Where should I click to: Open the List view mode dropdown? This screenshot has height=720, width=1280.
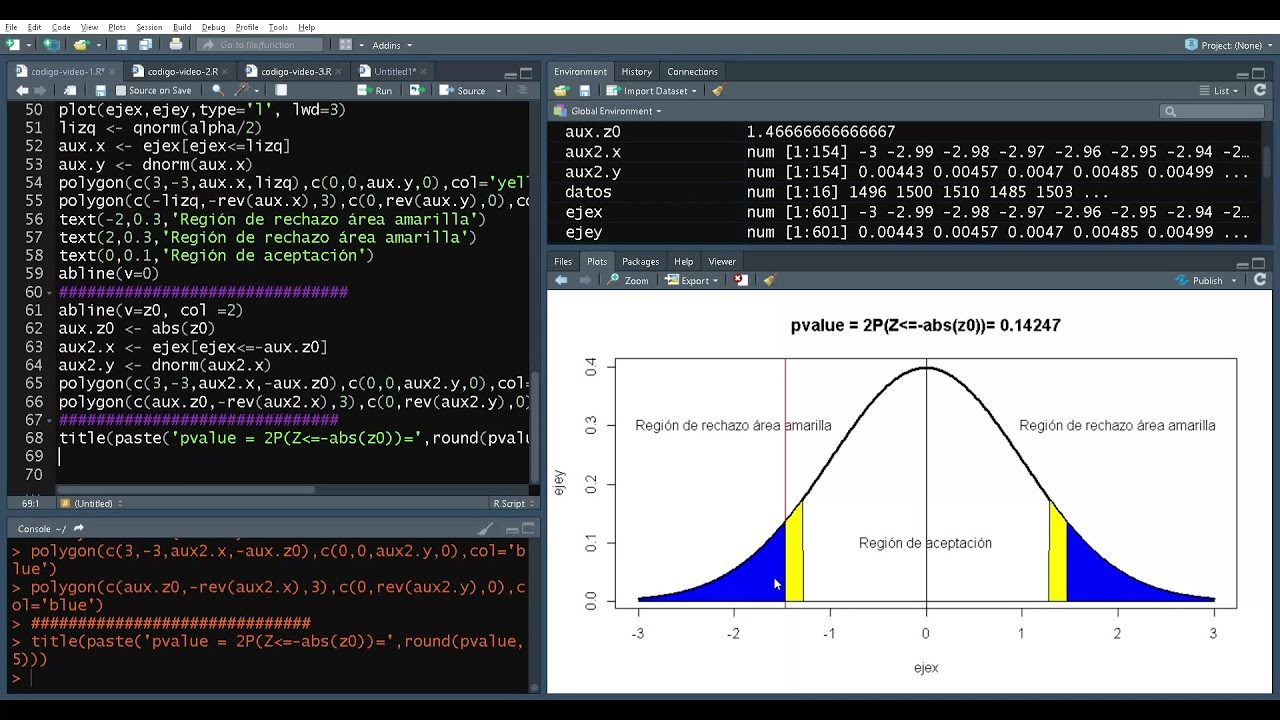(x=1219, y=91)
